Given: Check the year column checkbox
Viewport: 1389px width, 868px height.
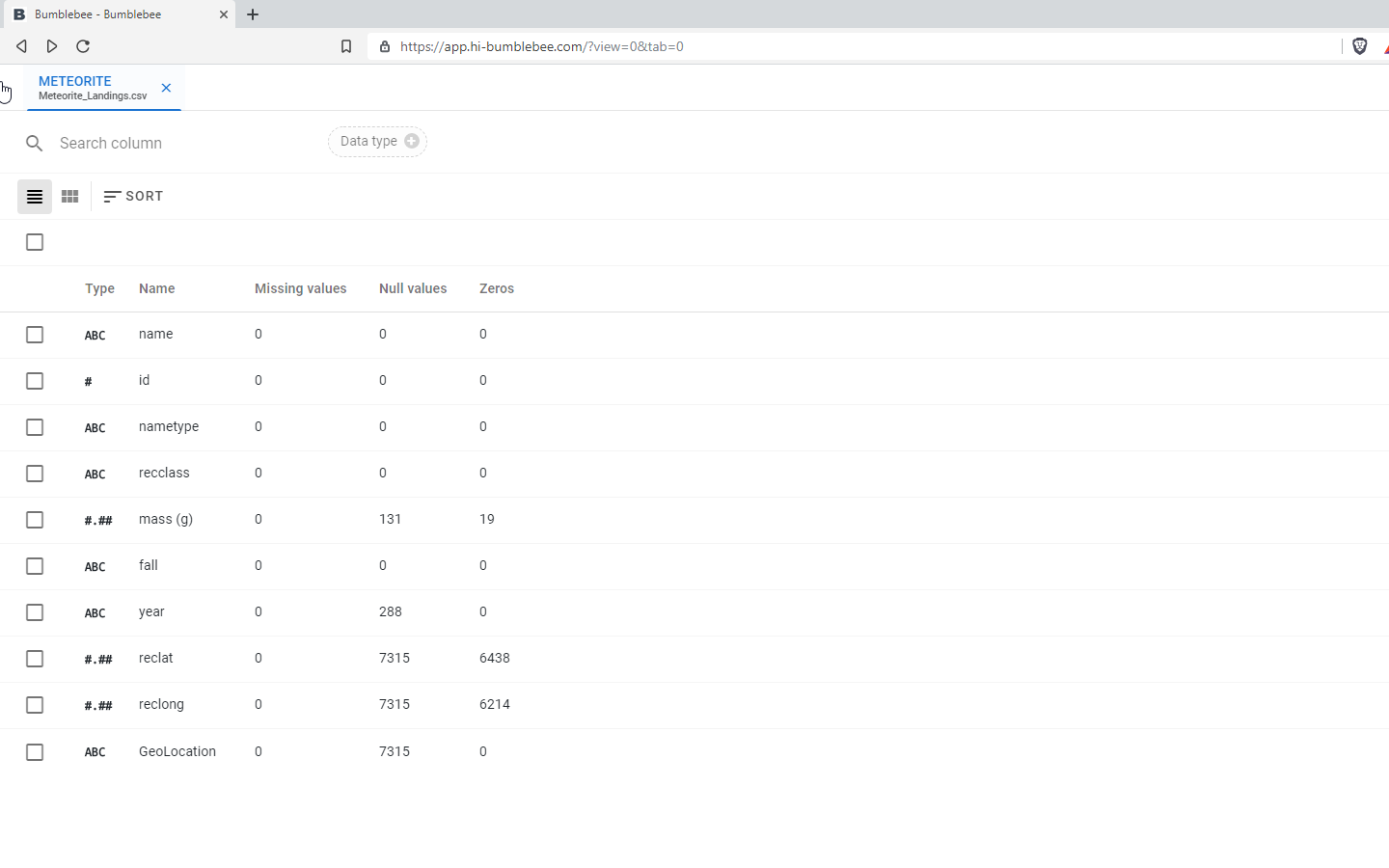Looking at the screenshot, I should [35, 612].
